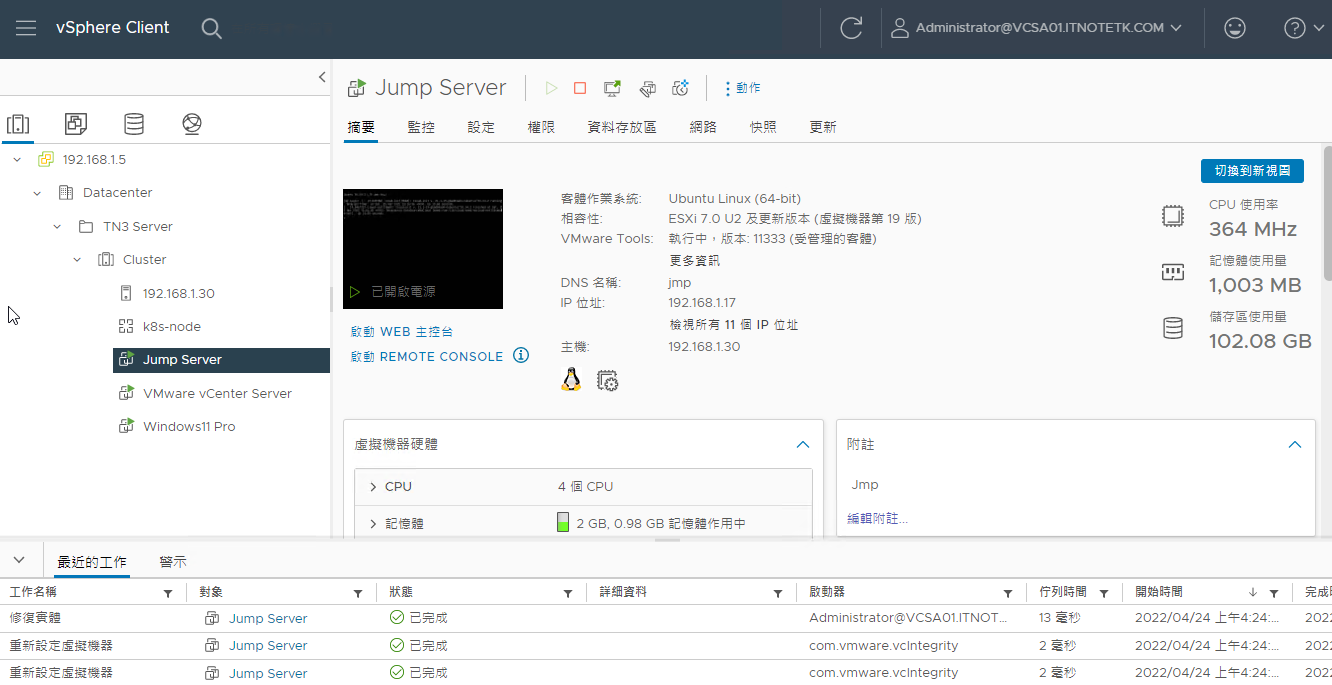Switch to 警示 alarms tab
This screenshot has height=685, width=1332.
[173, 562]
